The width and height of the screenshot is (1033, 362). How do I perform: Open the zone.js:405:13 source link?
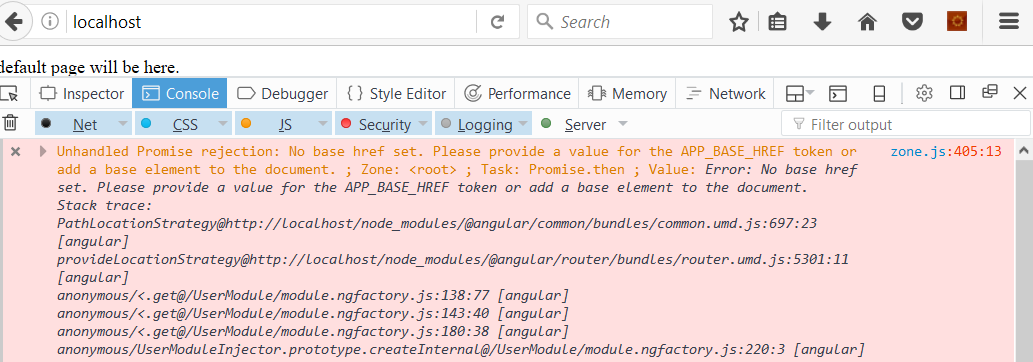946,152
